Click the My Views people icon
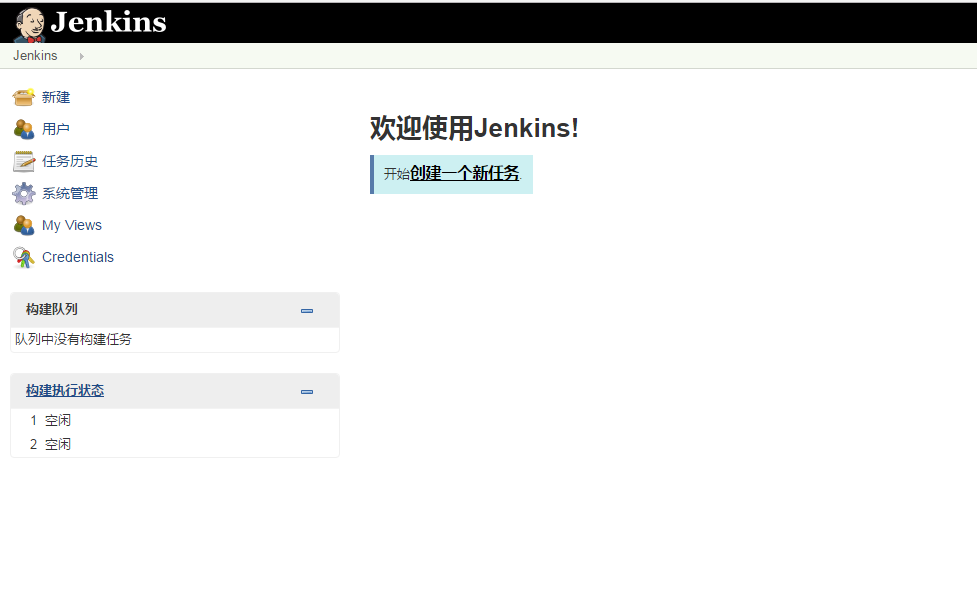 pyautogui.click(x=24, y=225)
